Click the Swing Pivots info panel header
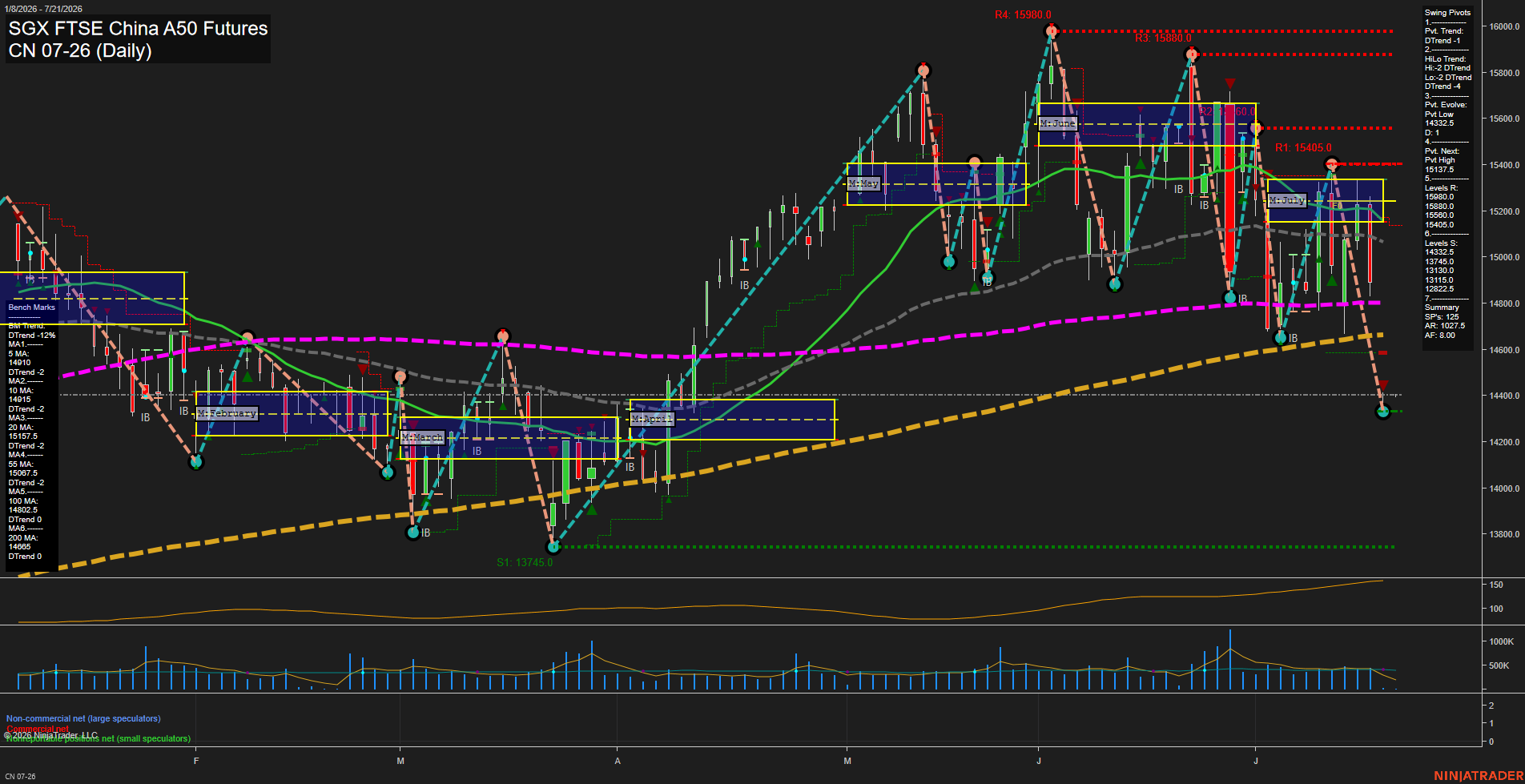This screenshot has width=1525, height=784. coord(1447,13)
